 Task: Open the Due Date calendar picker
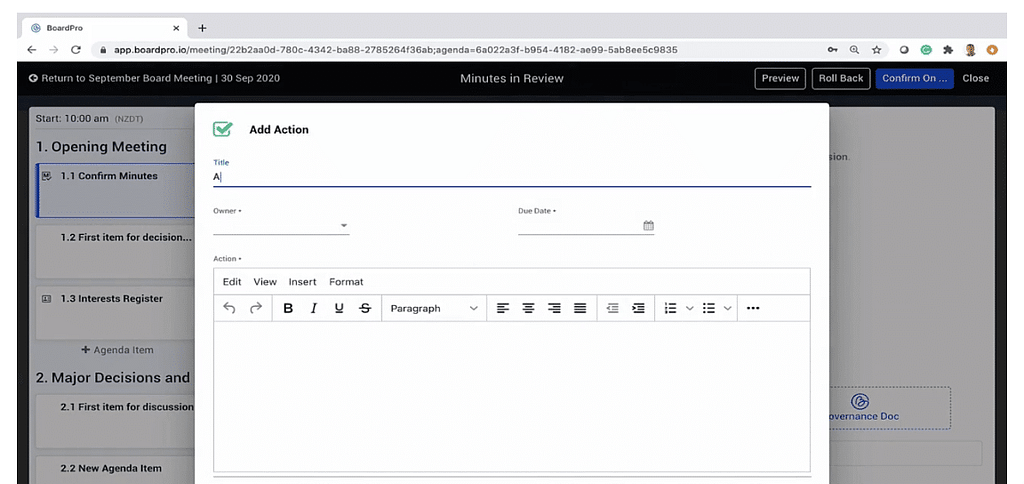pyautogui.click(x=648, y=226)
